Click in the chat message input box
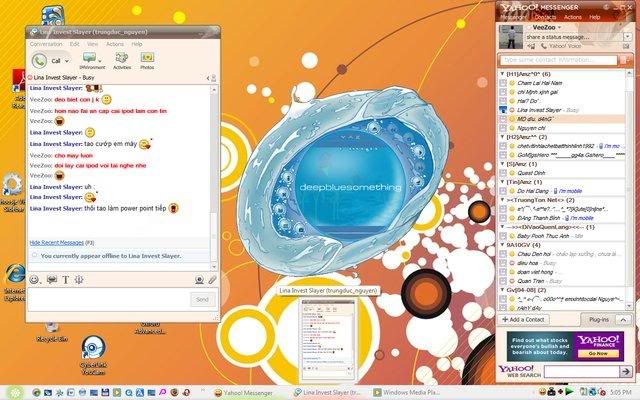 pos(108,300)
